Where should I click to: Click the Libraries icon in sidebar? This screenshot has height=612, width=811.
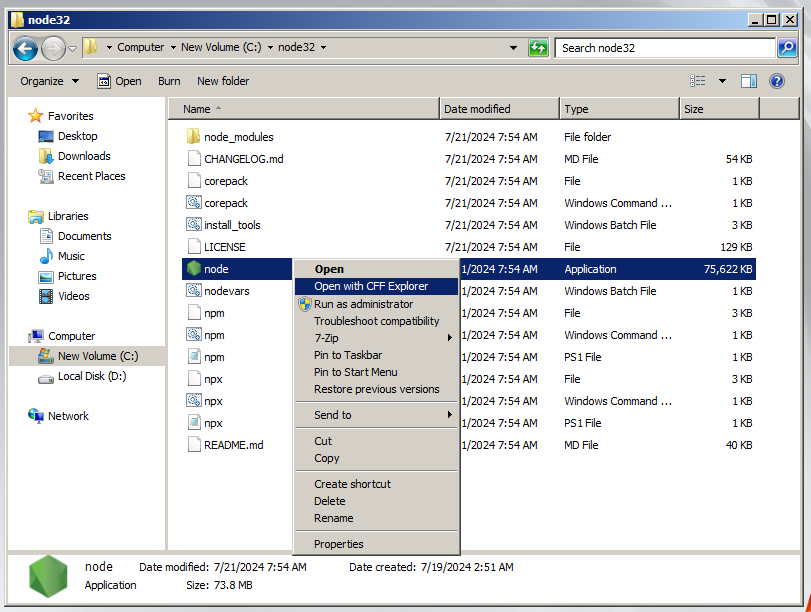pyautogui.click(x=36, y=216)
